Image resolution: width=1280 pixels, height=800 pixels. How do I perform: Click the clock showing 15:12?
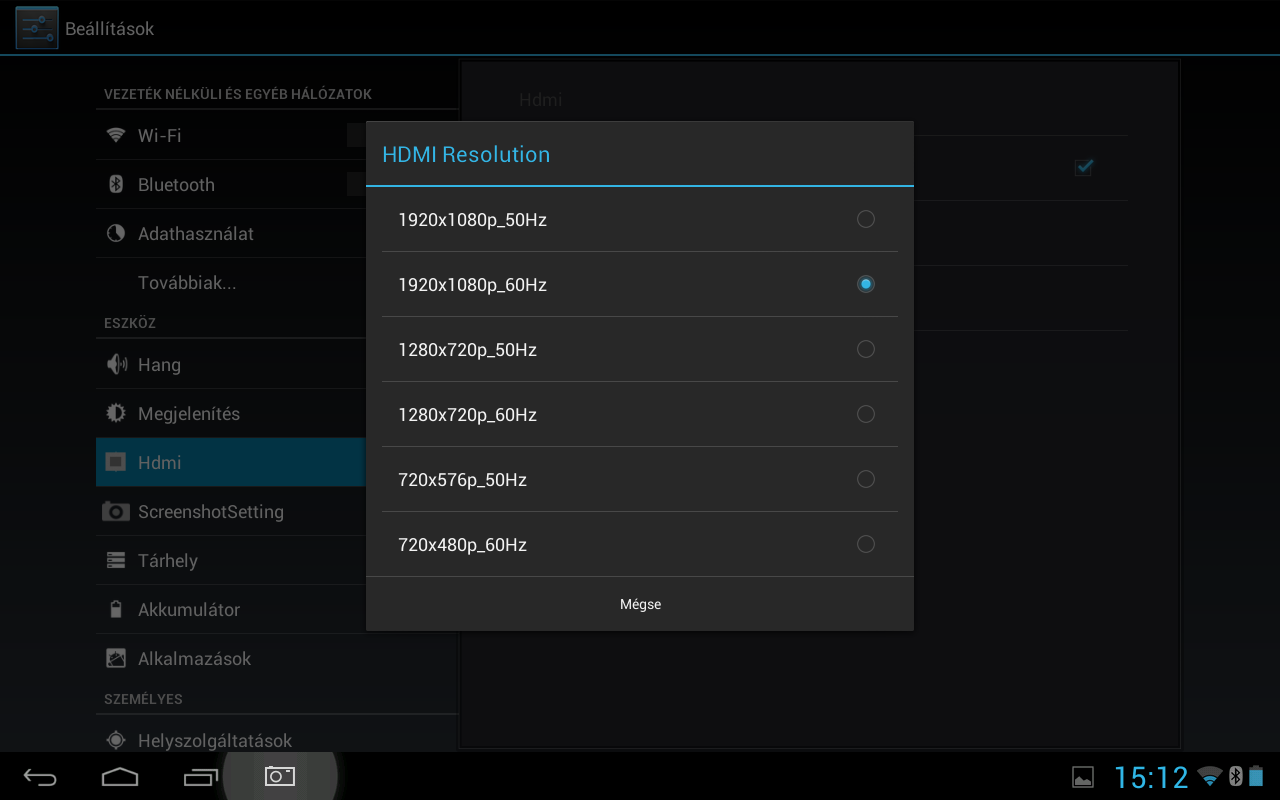pos(1151,777)
